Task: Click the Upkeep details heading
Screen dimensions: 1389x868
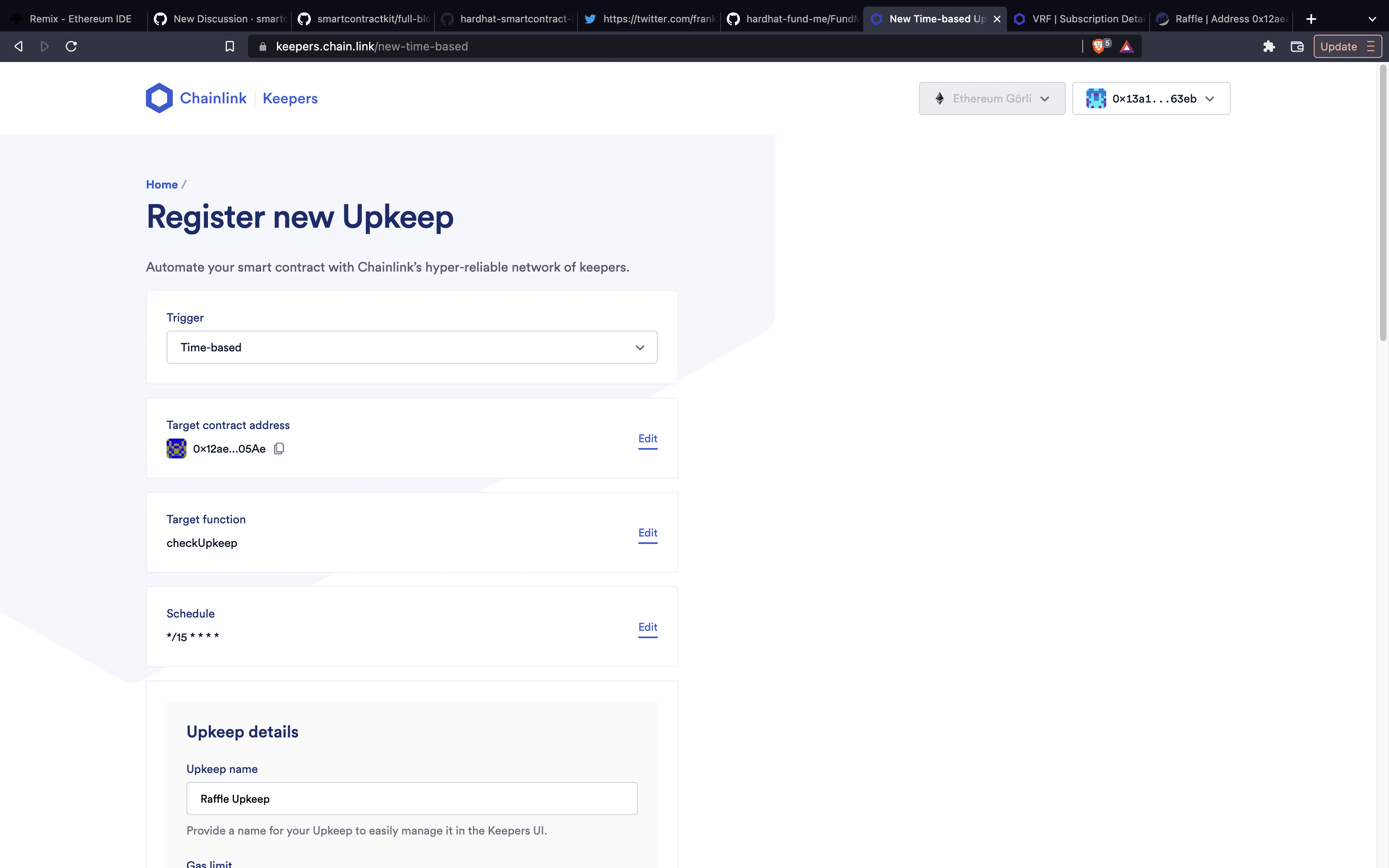Action: tap(242, 732)
